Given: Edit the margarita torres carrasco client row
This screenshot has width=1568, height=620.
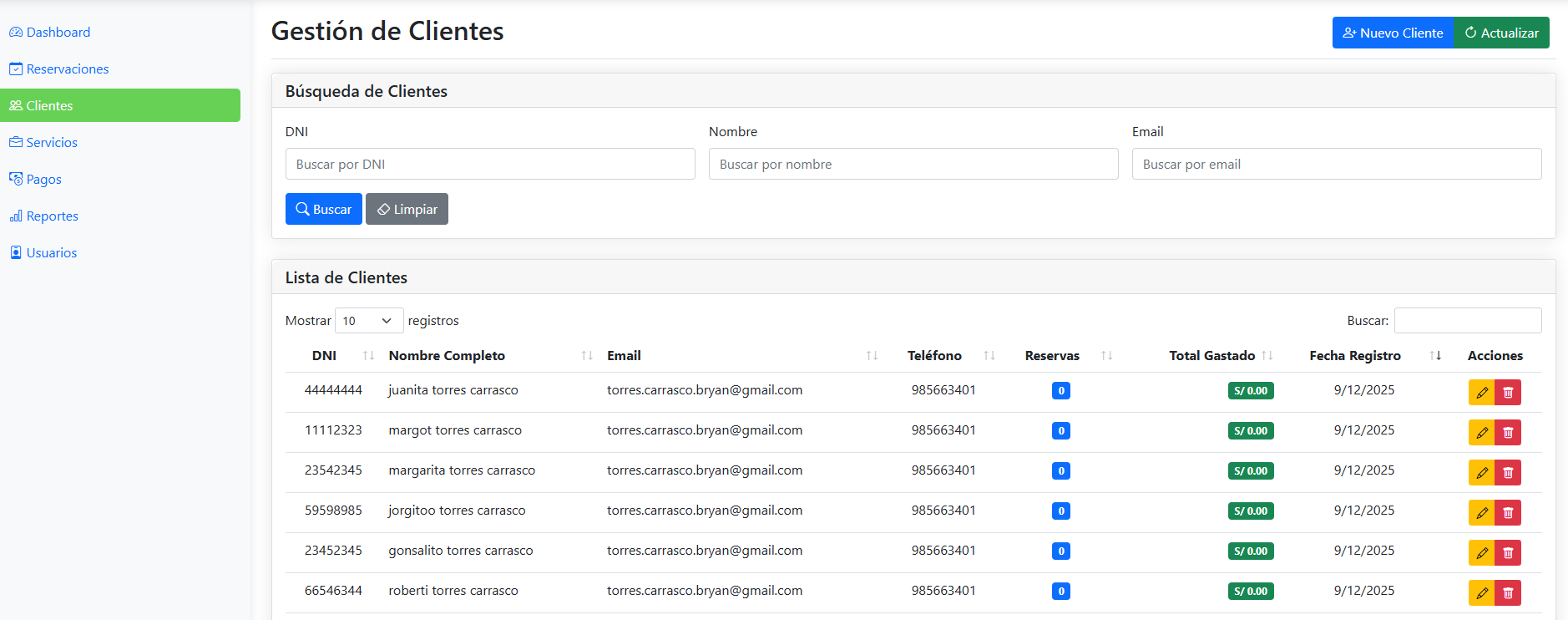Looking at the screenshot, I should click(1481, 472).
